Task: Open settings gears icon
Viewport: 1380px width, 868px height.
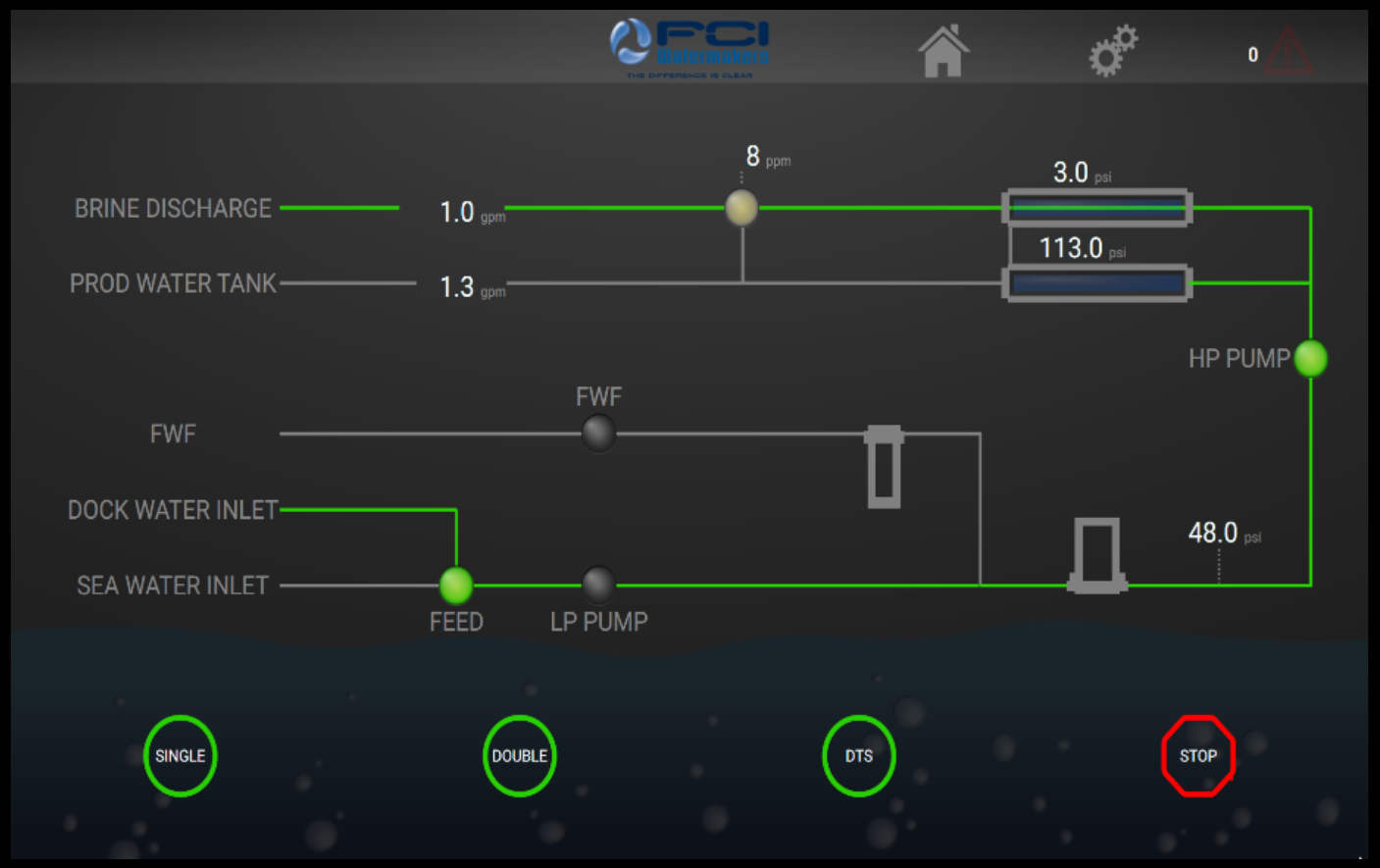Action: (x=1113, y=51)
